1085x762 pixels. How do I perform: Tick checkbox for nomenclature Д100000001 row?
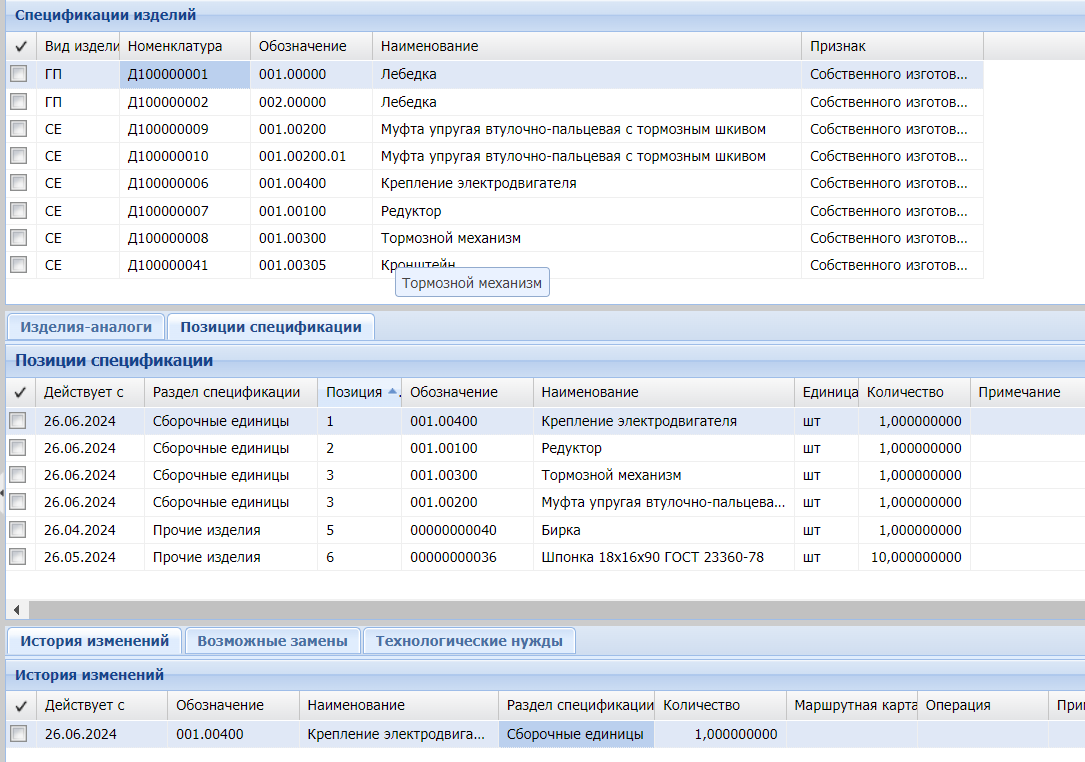point(19,74)
